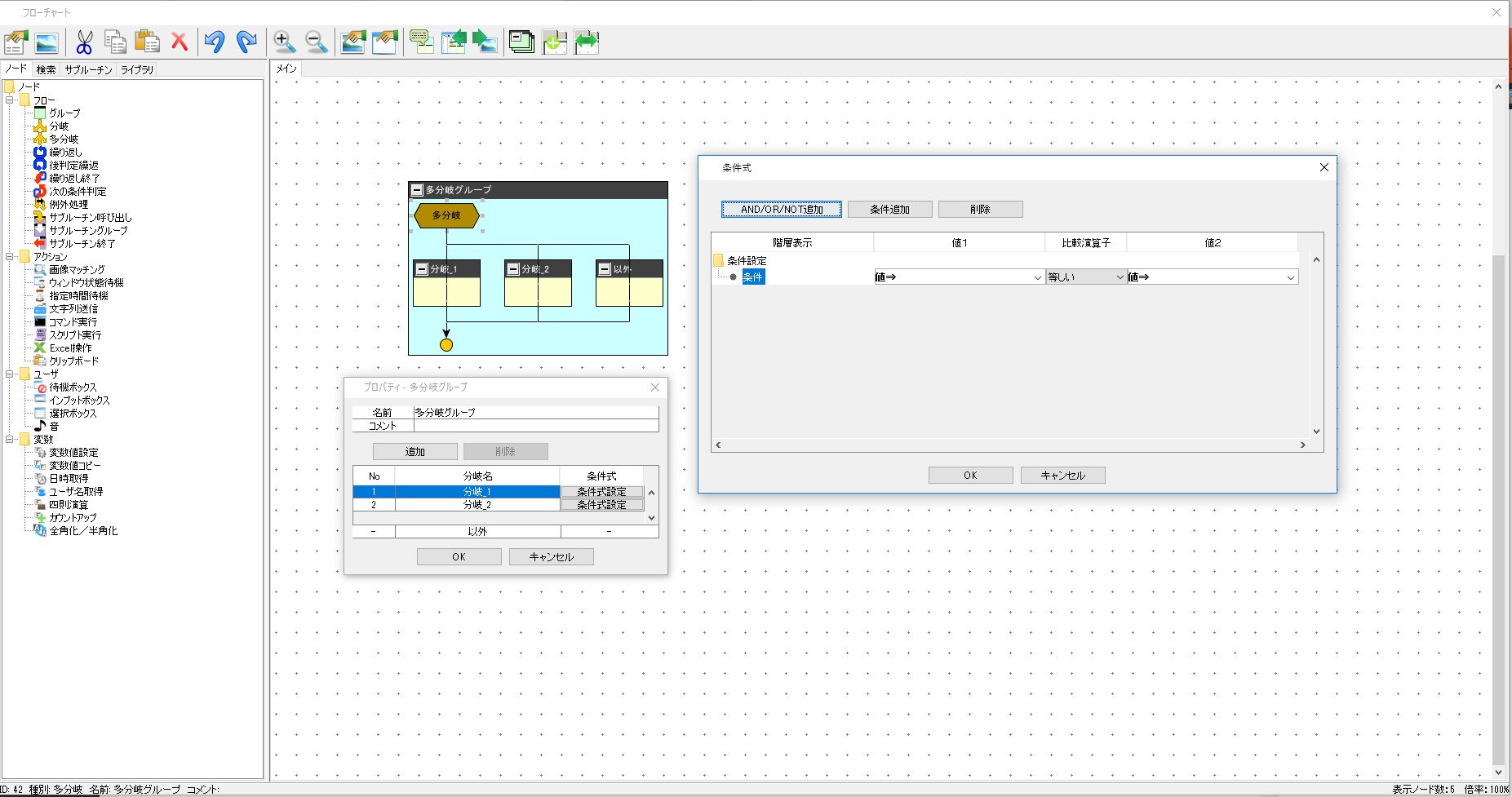Switch to the サブルーチン tab
The height and width of the screenshot is (797, 1512).
pos(88,70)
